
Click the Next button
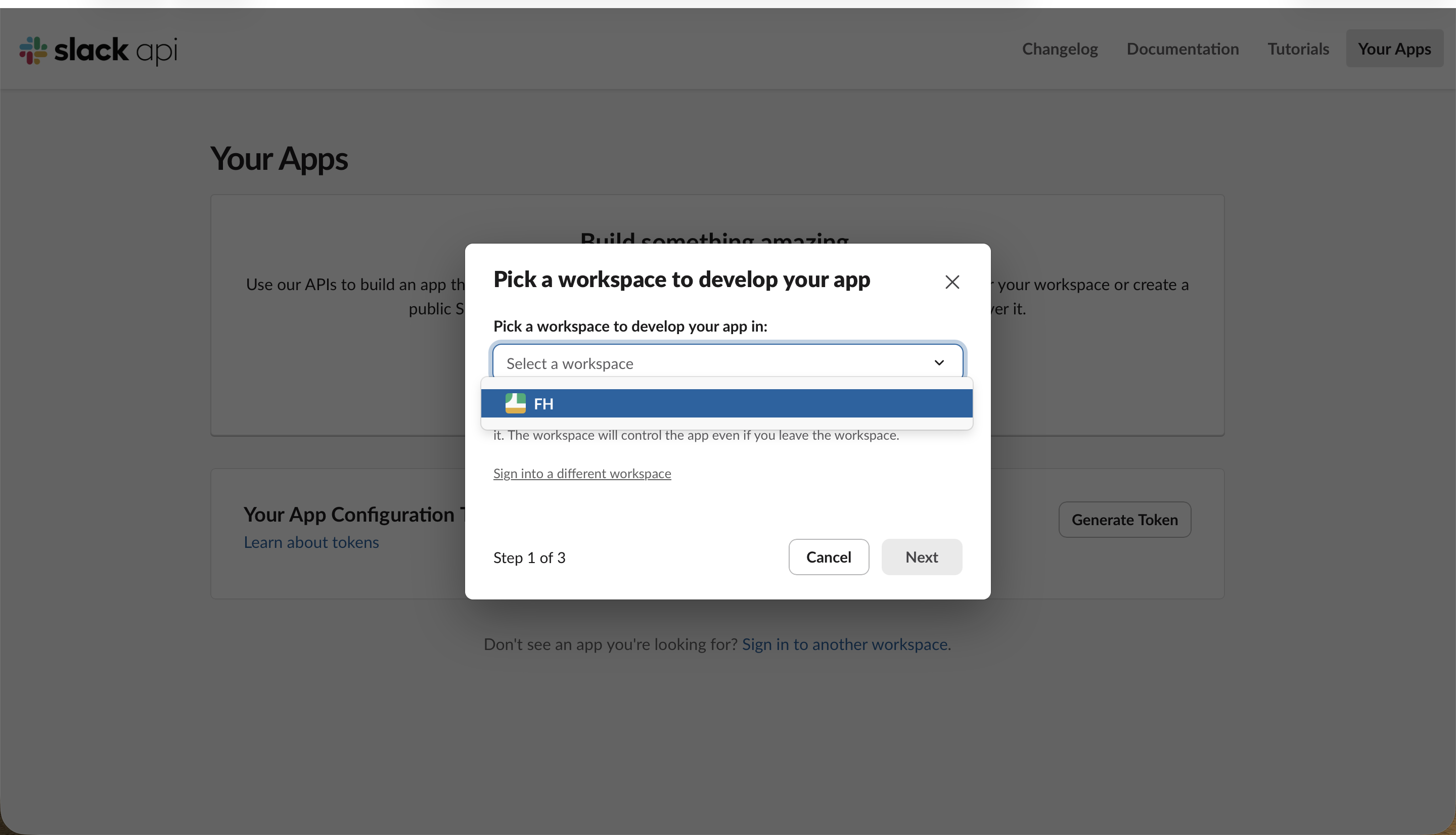point(922,556)
